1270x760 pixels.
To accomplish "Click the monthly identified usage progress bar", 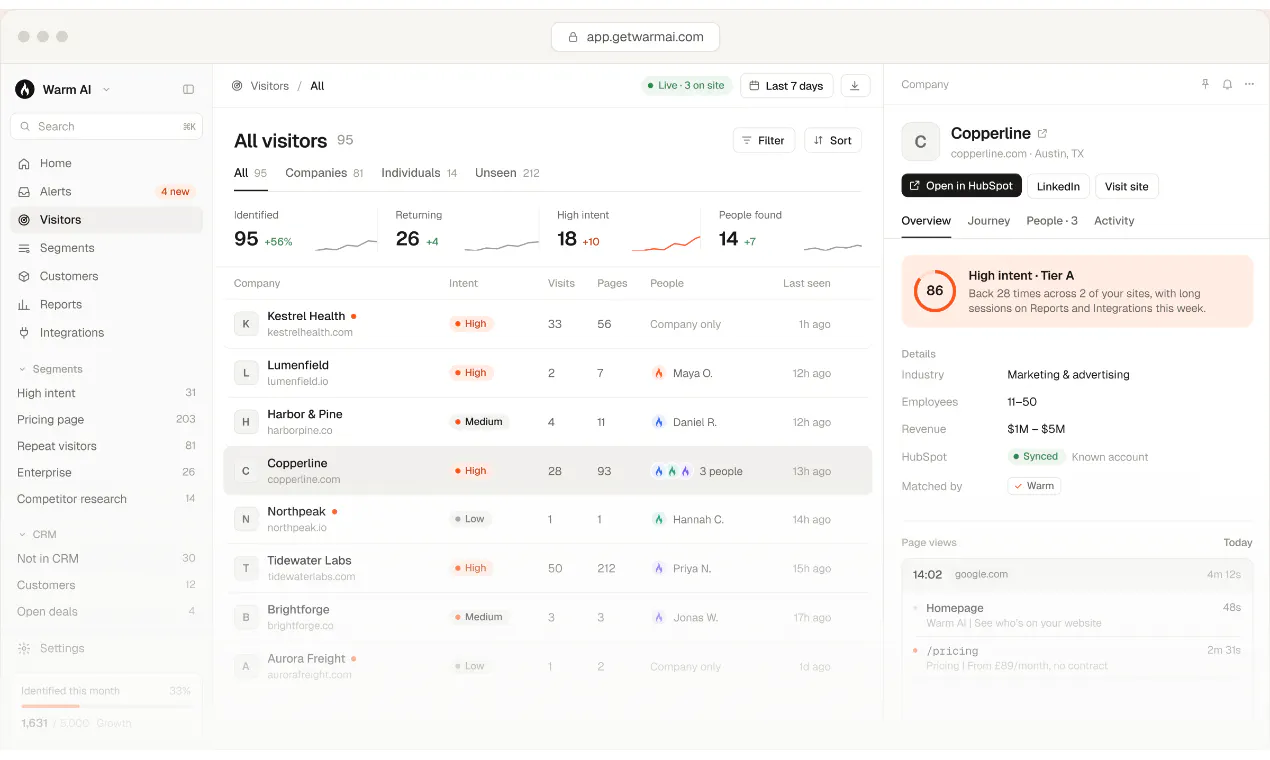I will click(x=106, y=706).
